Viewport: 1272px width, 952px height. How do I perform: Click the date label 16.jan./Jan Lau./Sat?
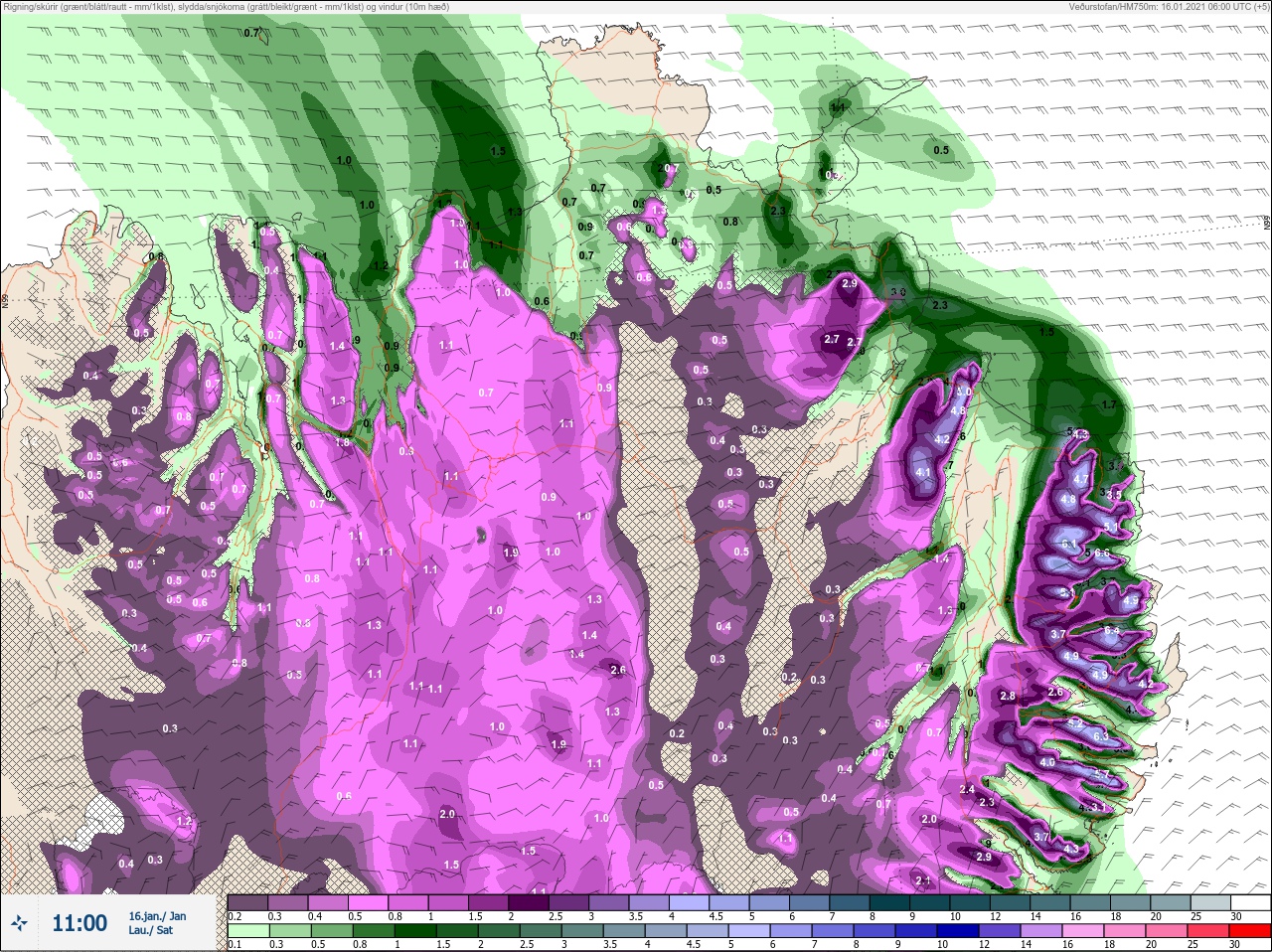pos(157,923)
